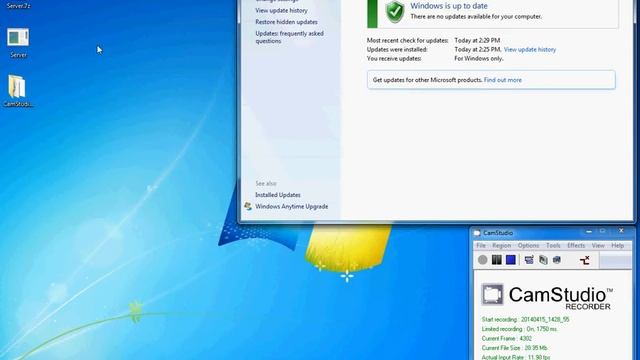
Task: Click the Windows is up to date heading
Action: tap(449, 6)
